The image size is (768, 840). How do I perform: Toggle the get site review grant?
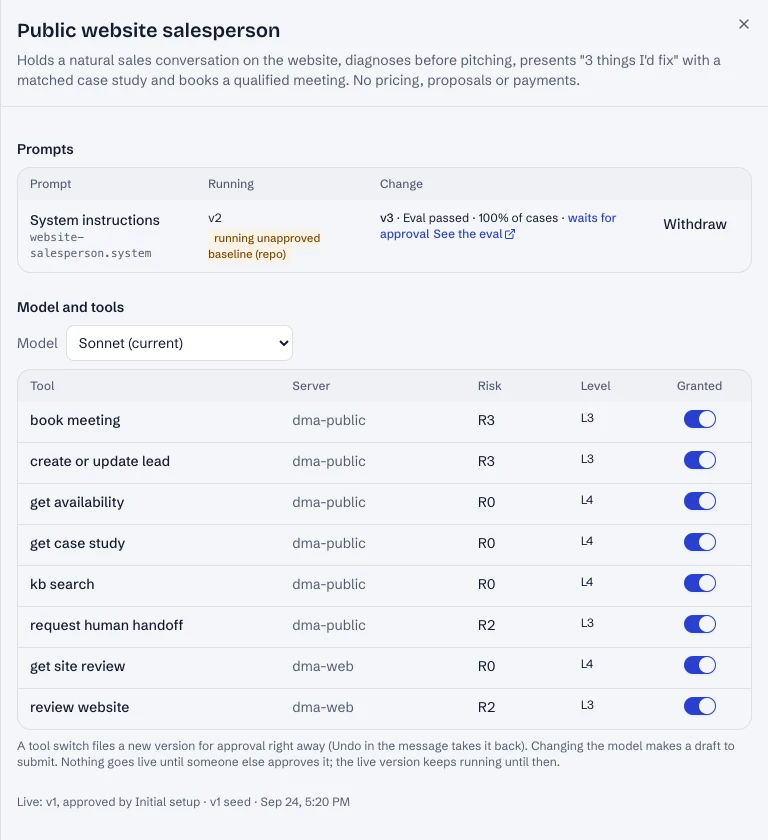point(699,665)
